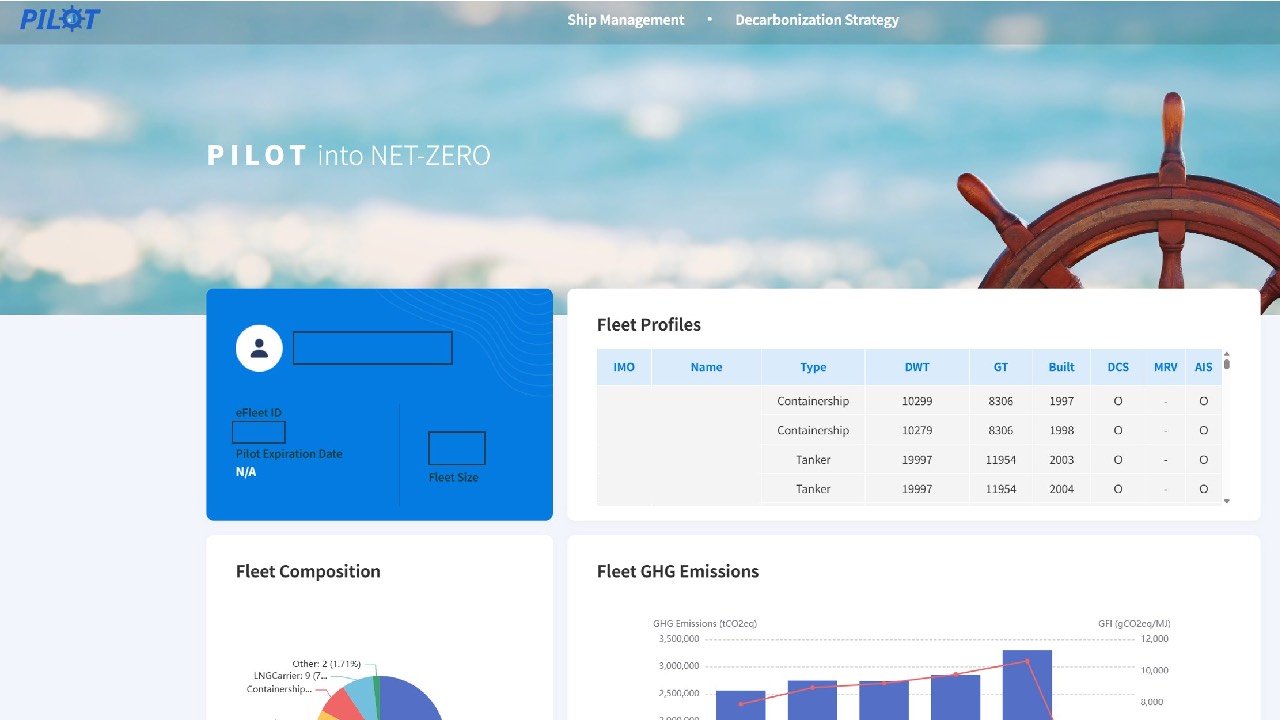Click the scroll-up arrow of Fleet Profiles
The width and height of the screenshot is (1280, 720).
pos(1227,354)
